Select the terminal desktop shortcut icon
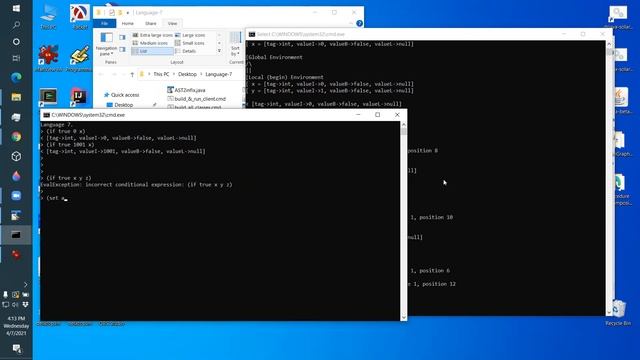640x360 pixels. click(48, 97)
